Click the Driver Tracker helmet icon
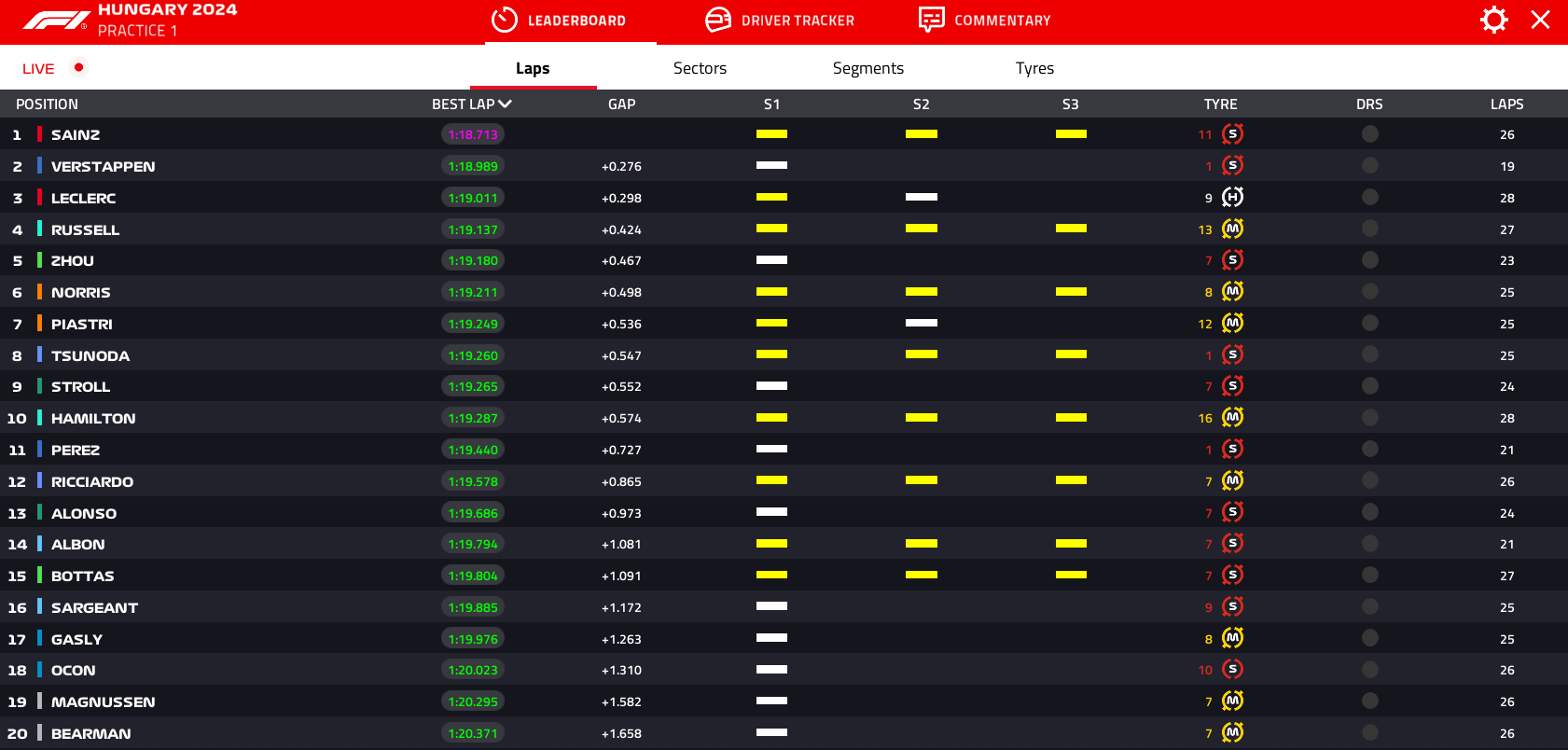This screenshot has width=1568, height=750. tap(718, 20)
